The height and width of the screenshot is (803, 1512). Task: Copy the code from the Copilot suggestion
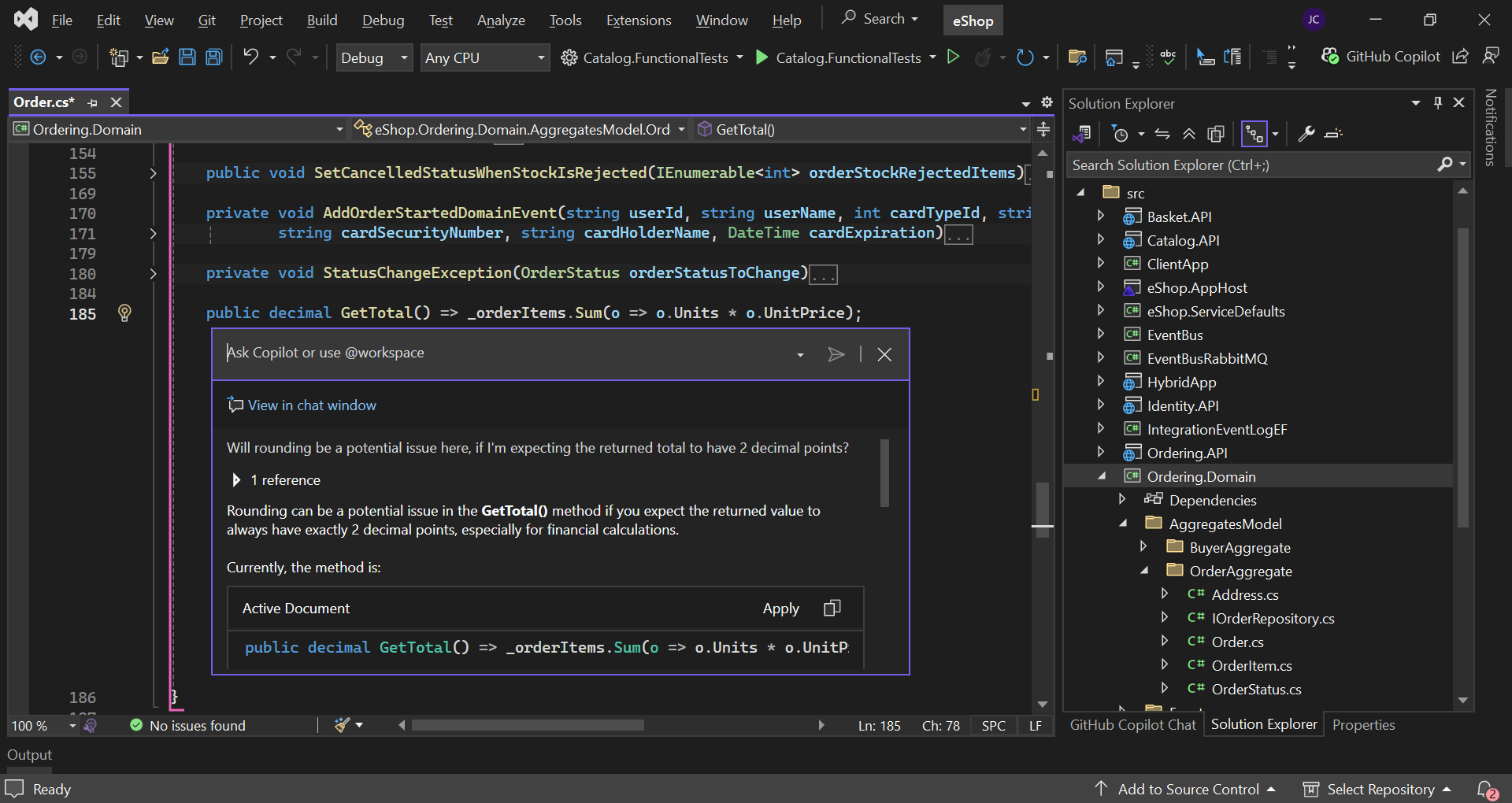pos(832,608)
